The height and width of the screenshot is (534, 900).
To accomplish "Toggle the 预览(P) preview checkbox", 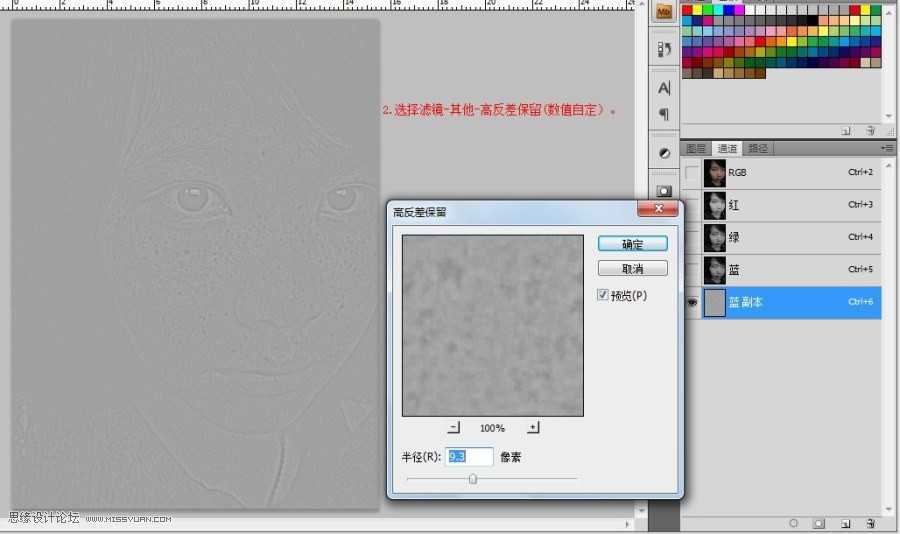I will click(x=603, y=295).
